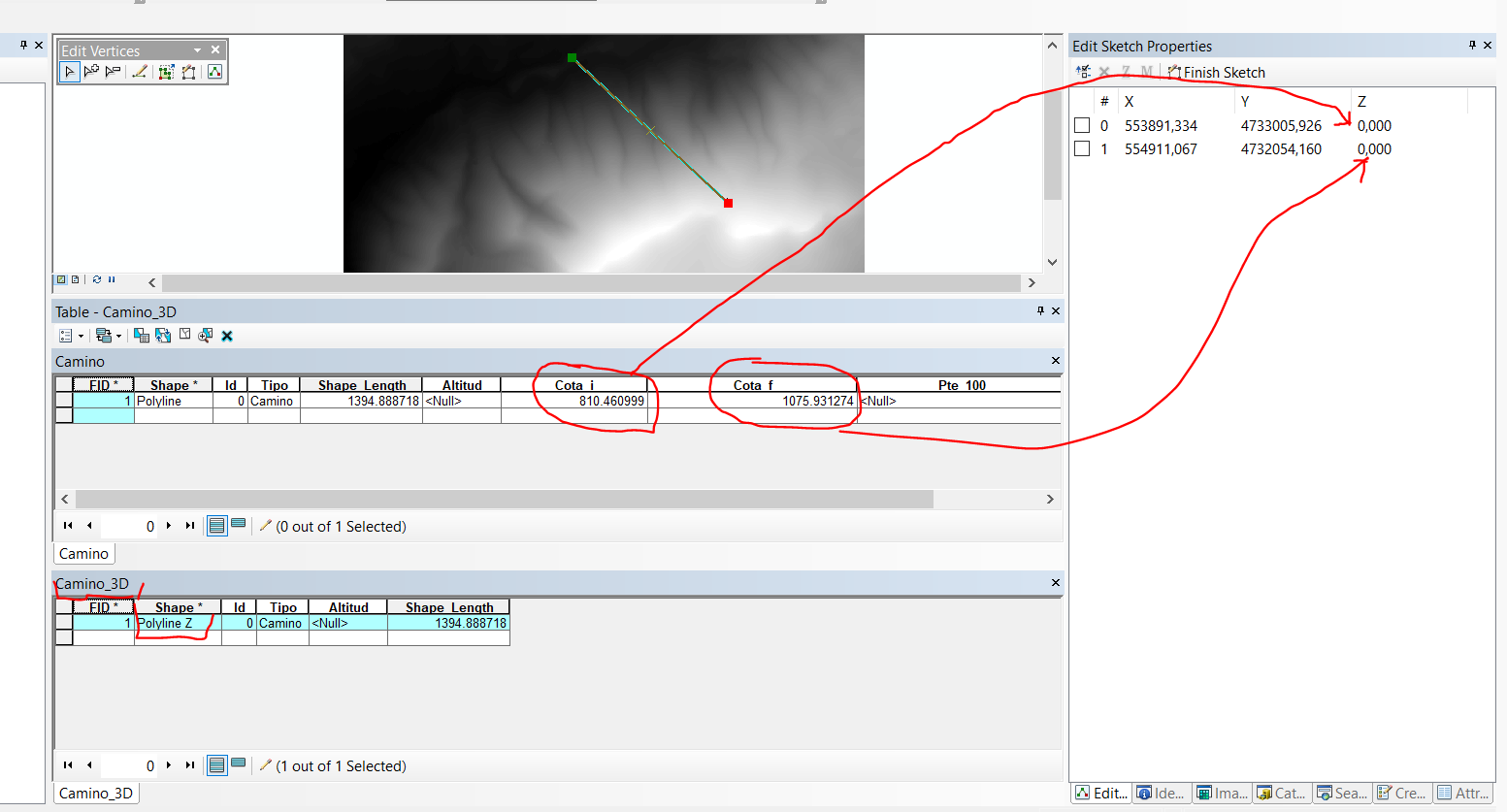Select the Add Vertex tool
Viewport: 1507px width, 812px height.
pyautogui.click(x=91, y=72)
